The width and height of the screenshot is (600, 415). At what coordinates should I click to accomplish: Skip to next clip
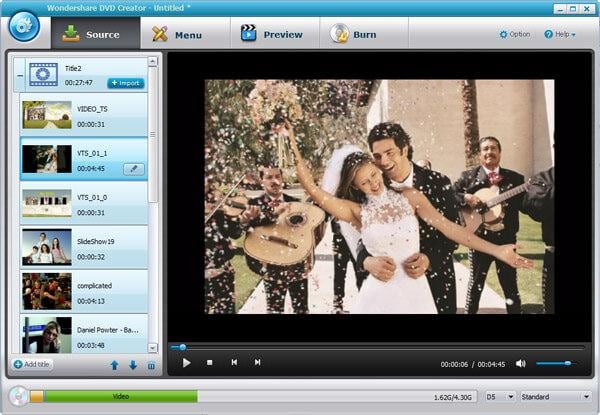coord(258,362)
